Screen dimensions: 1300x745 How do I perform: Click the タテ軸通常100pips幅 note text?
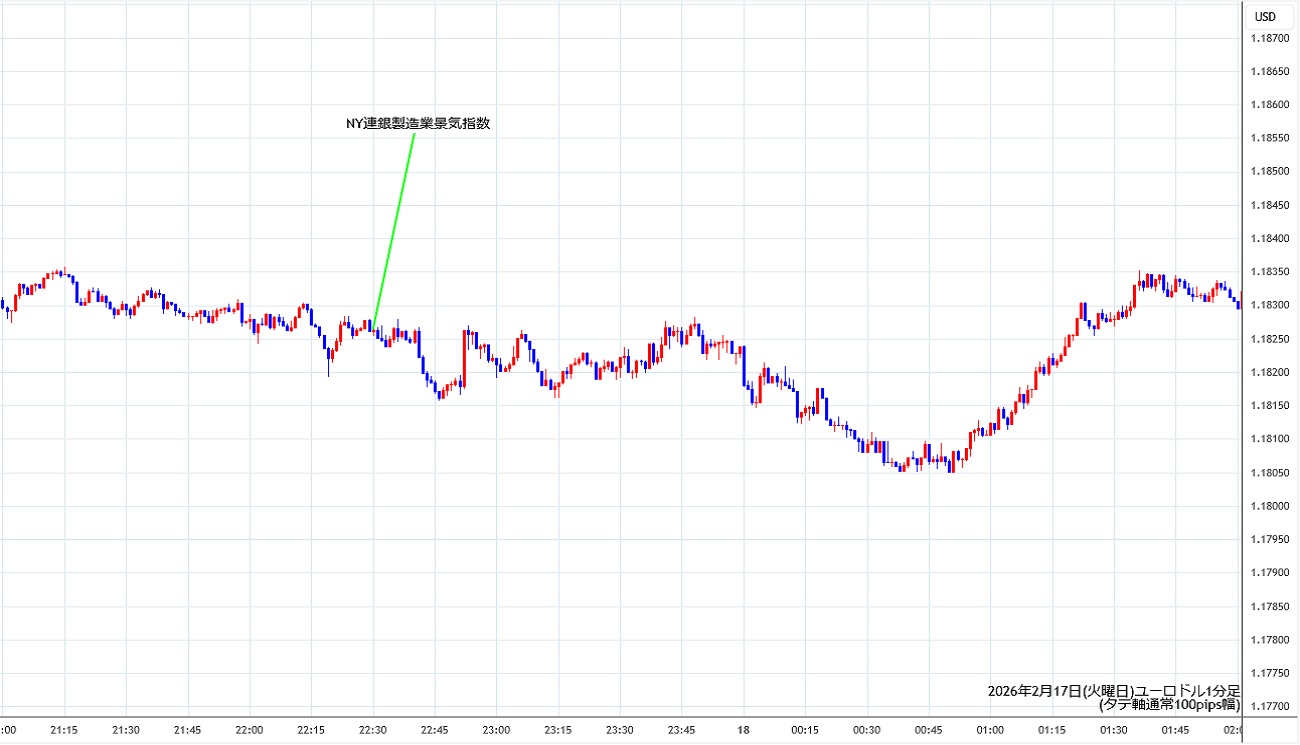click(x=1169, y=704)
